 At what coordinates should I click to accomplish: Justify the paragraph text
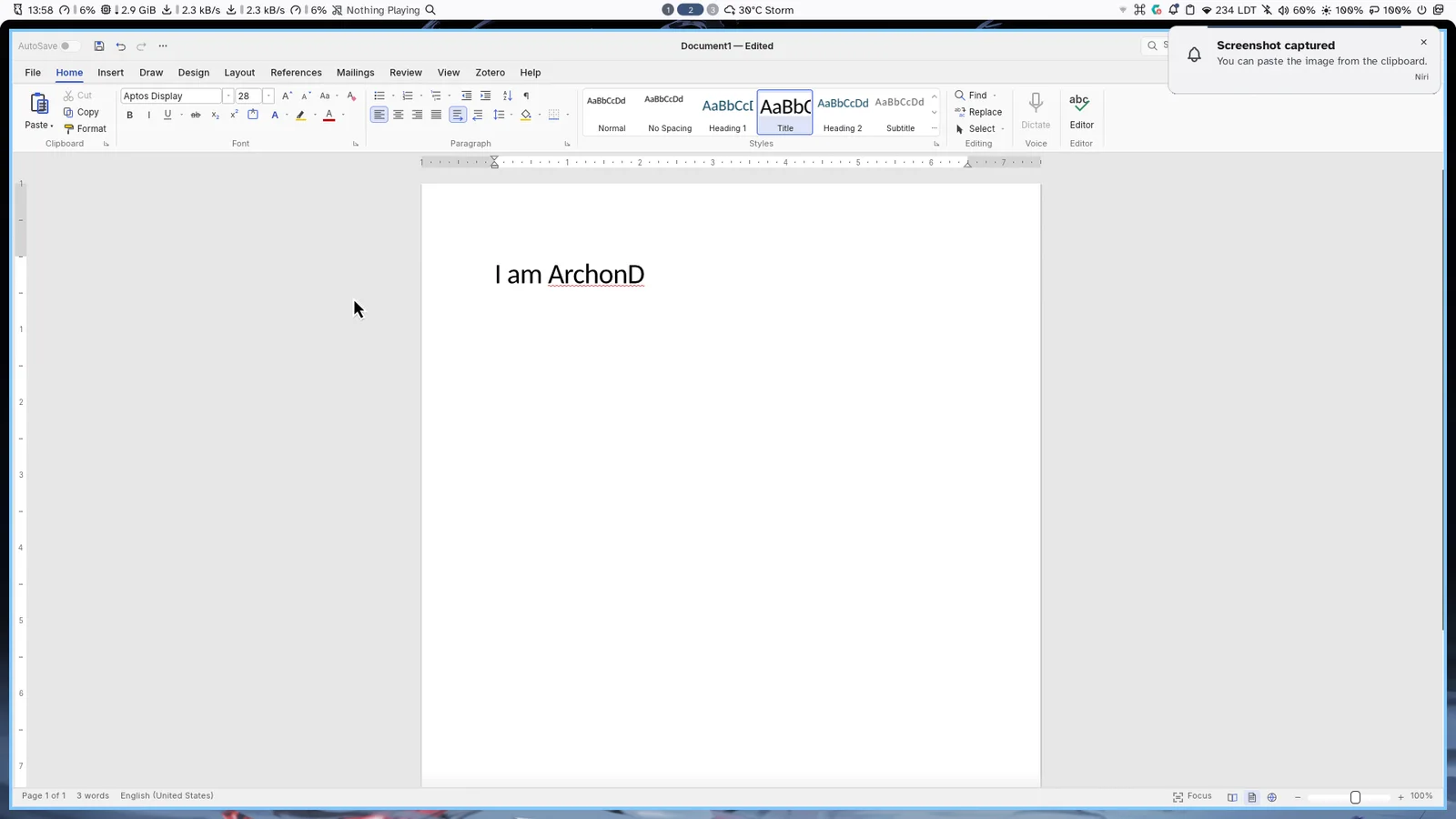point(437,115)
